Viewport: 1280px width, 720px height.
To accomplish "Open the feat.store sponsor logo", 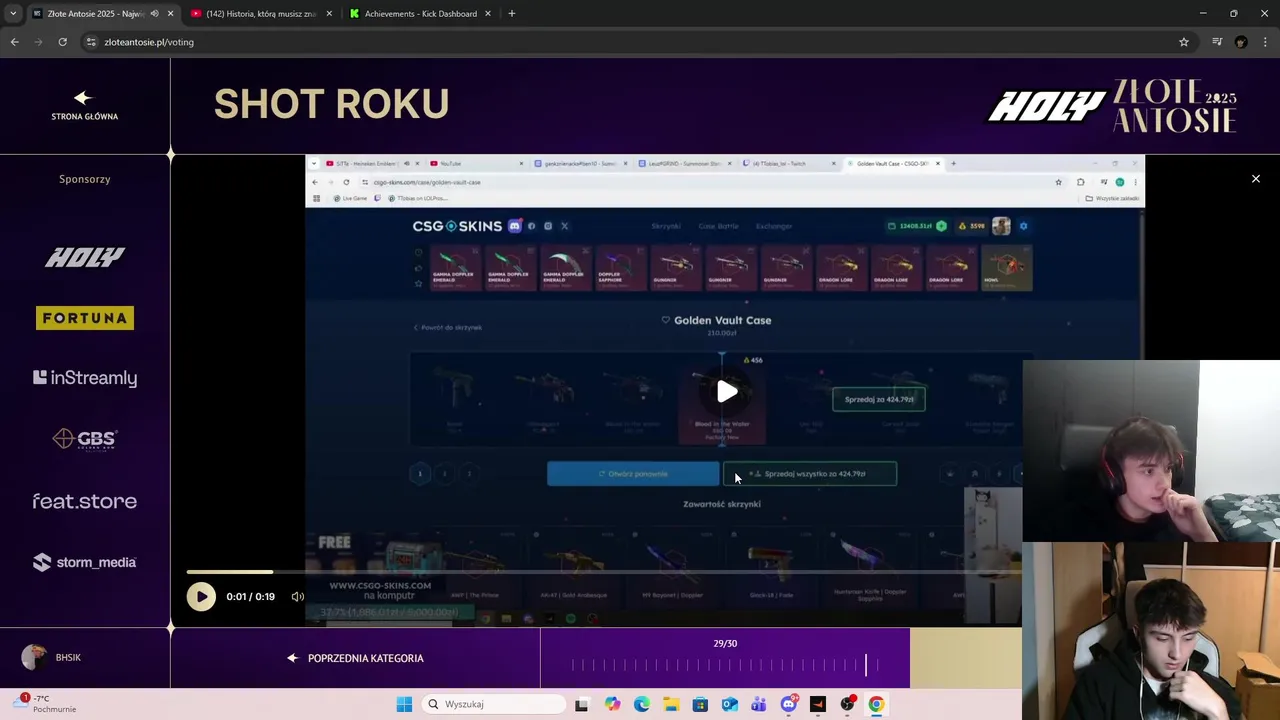I will pos(85,501).
